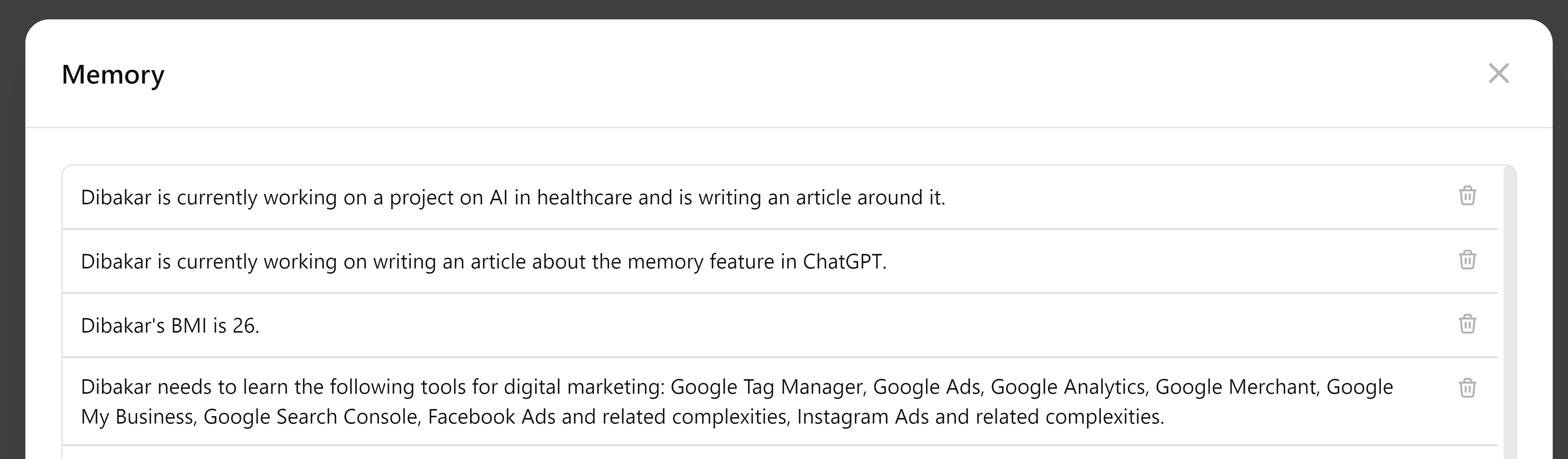Delete the ChatGPT memory feature entry
The height and width of the screenshot is (459, 1568).
(1467, 260)
